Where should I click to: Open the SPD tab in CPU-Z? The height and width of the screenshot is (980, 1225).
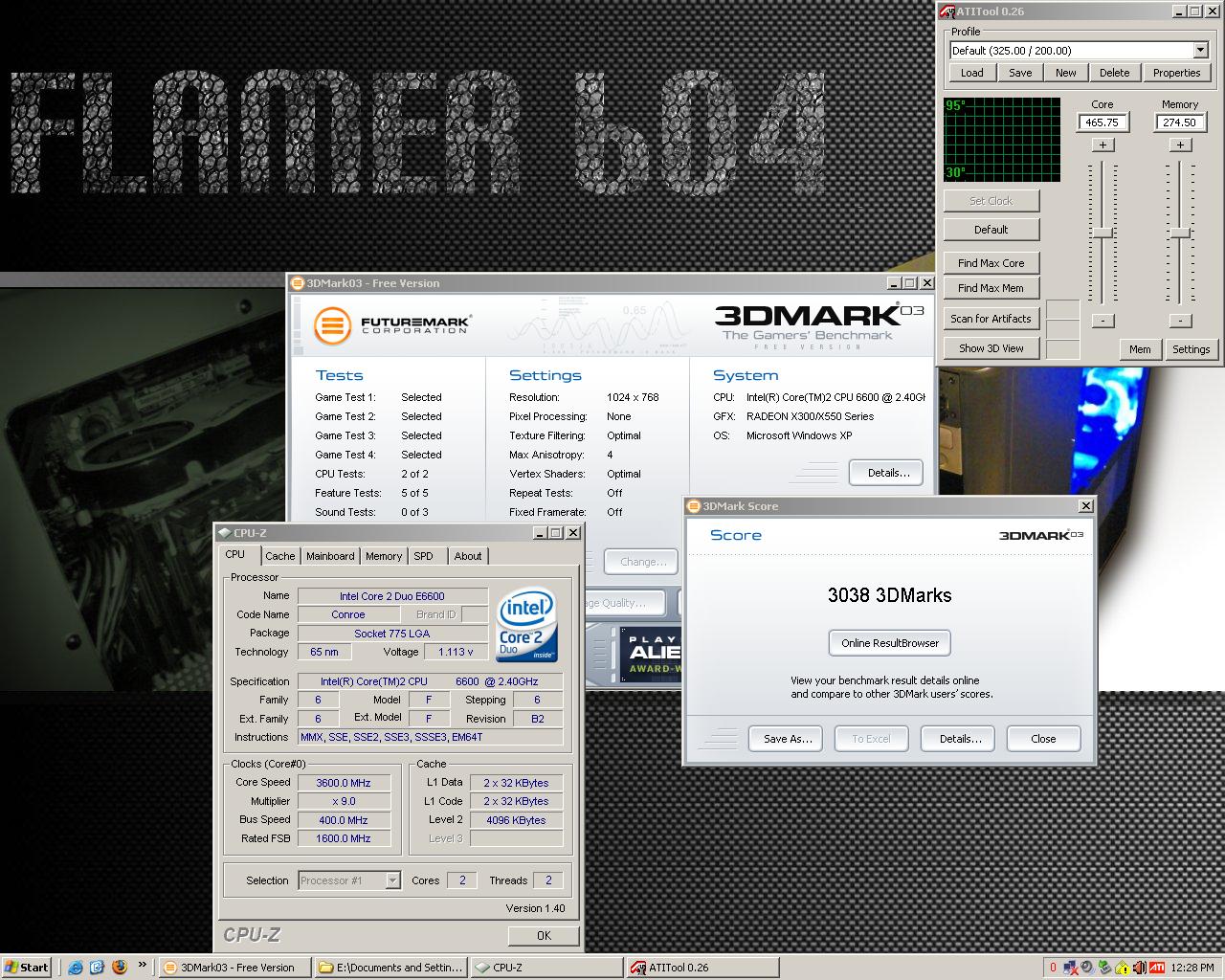tap(423, 556)
